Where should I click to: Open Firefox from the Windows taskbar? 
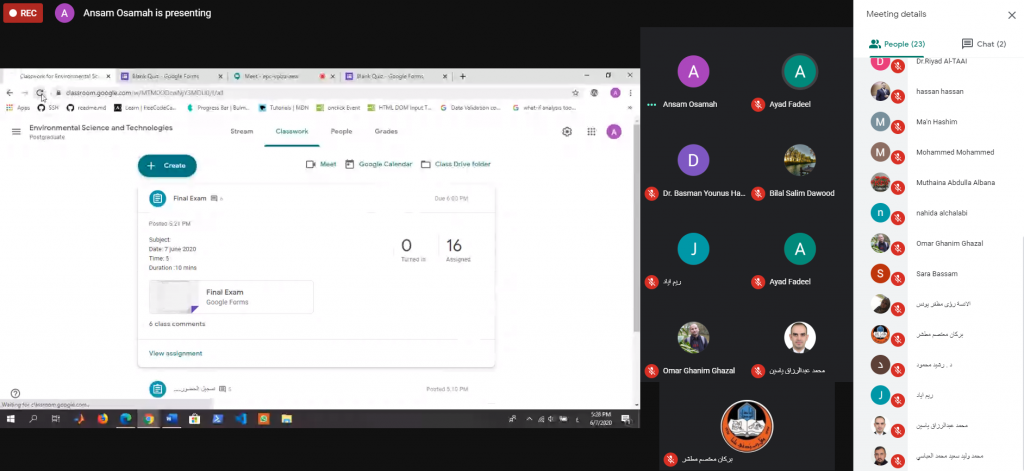(102, 419)
